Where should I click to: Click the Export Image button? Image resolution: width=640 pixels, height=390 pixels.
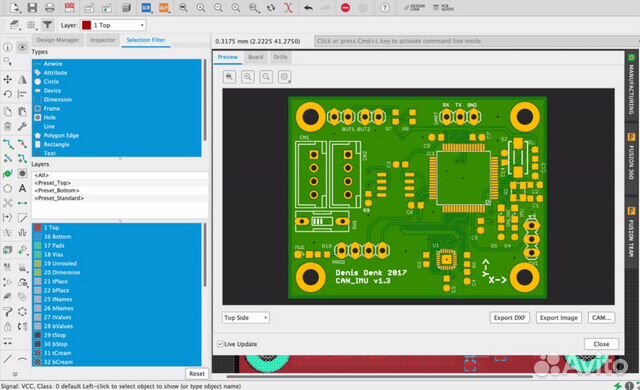(x=559, y=317)
